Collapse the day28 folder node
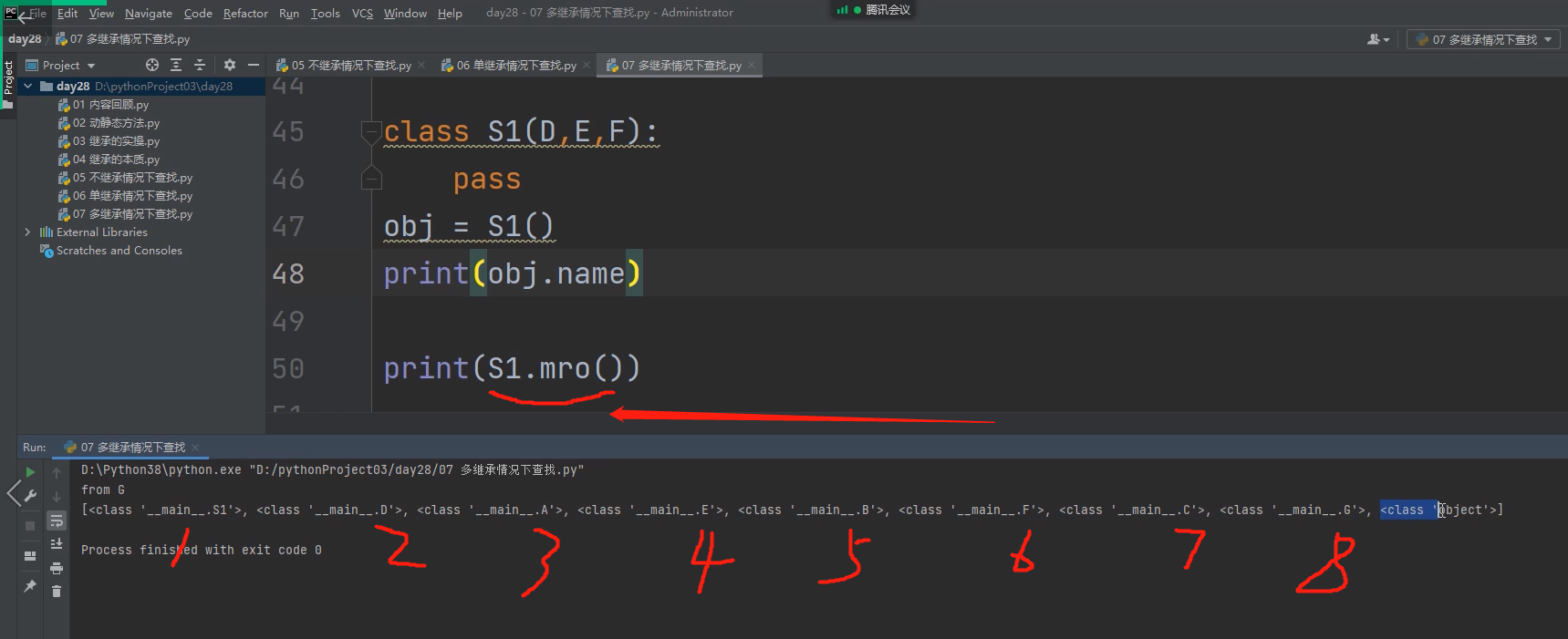 (28, 86)
